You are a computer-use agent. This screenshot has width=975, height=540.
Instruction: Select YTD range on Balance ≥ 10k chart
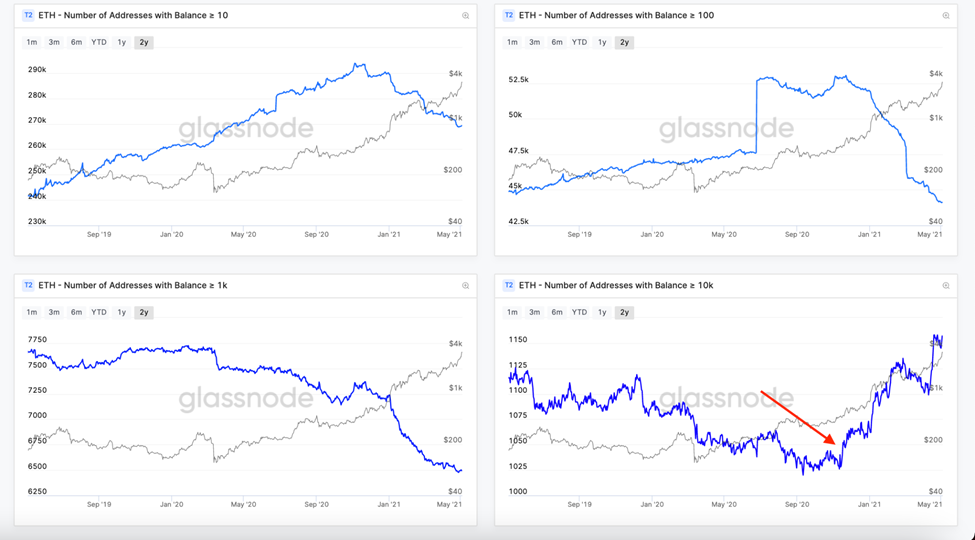(x=580, y=312)
